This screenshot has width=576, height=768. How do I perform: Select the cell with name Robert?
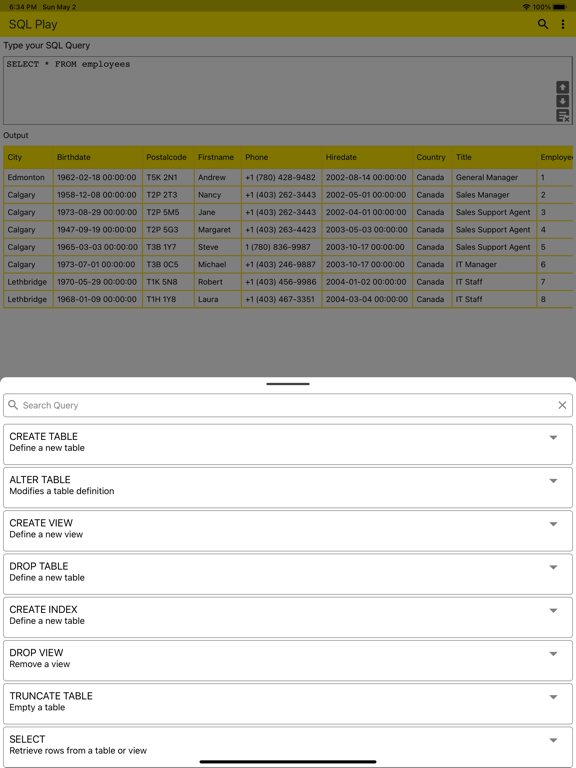click(x=217, y=282)
